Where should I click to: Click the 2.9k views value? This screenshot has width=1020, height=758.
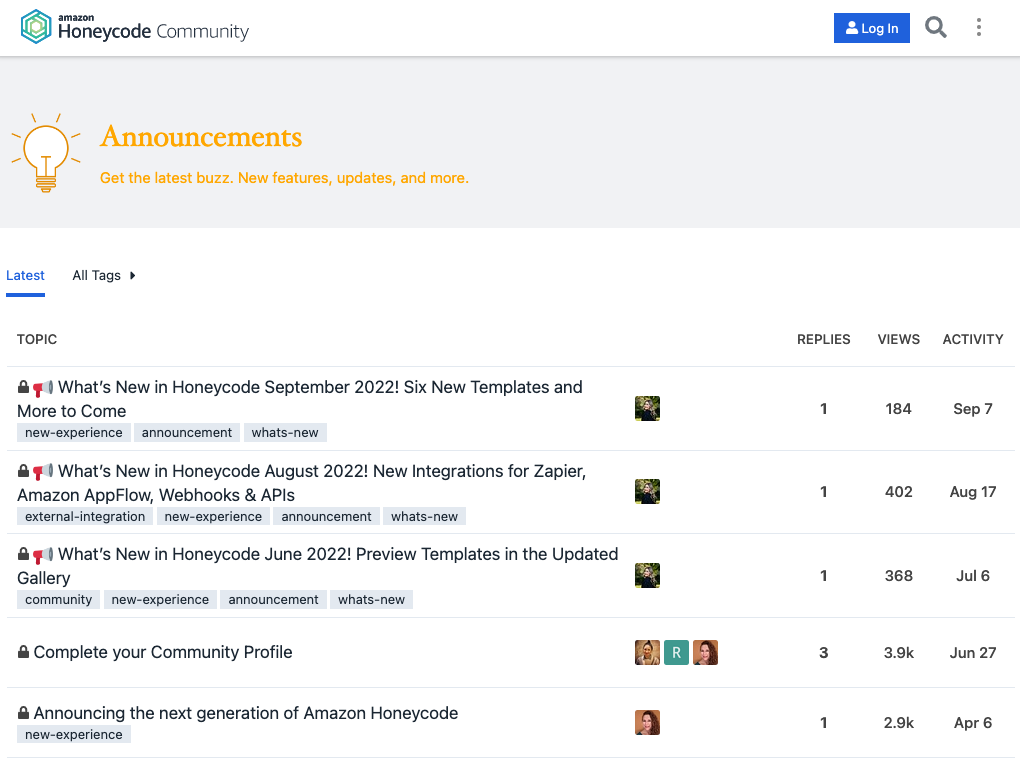[x=898, y=723]
